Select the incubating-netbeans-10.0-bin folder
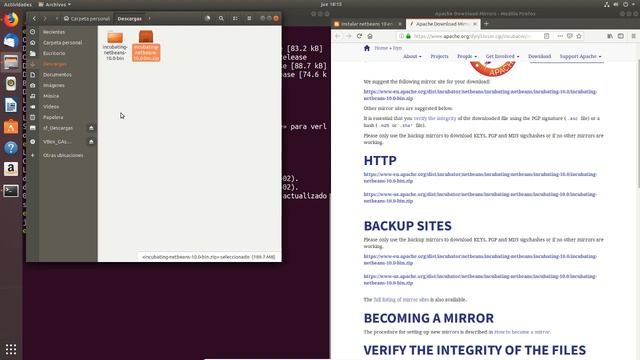The image size is (640, 360). (115, 46)
